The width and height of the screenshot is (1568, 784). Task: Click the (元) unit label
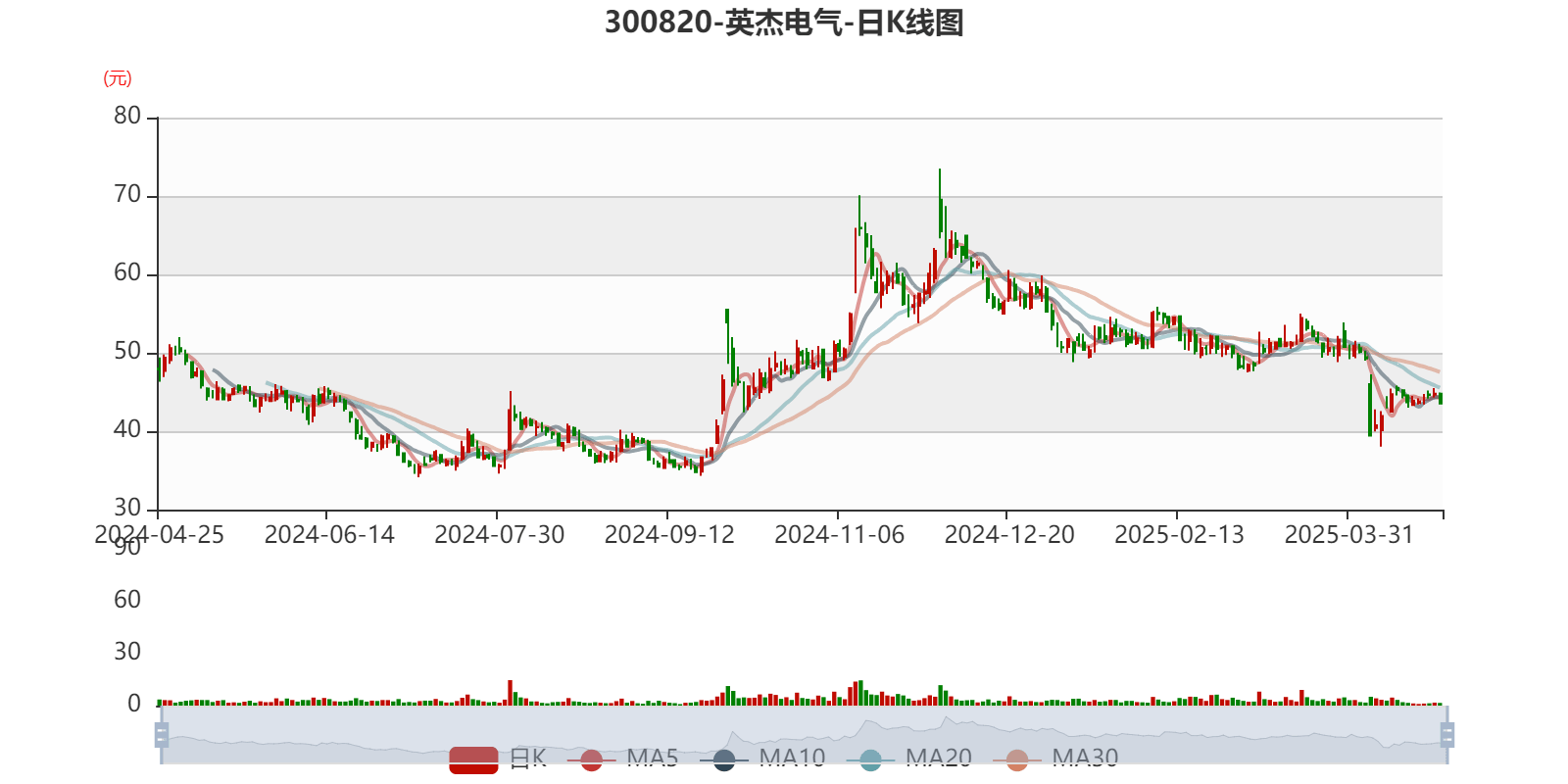[x=118, y=78]
